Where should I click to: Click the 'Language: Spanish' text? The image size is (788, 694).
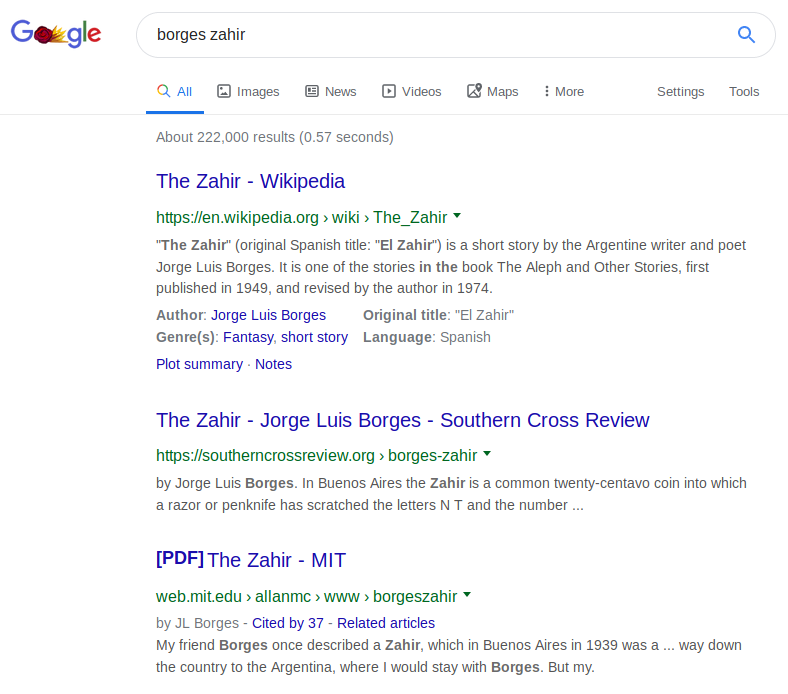427,337
